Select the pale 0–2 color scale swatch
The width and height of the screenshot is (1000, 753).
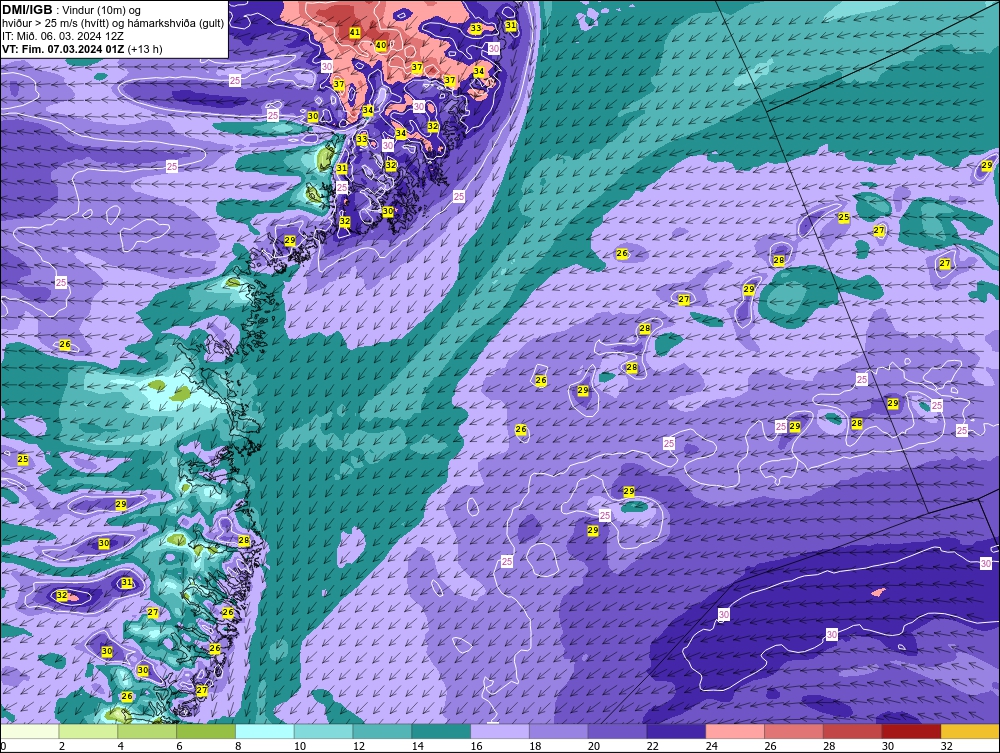point(30,731)
